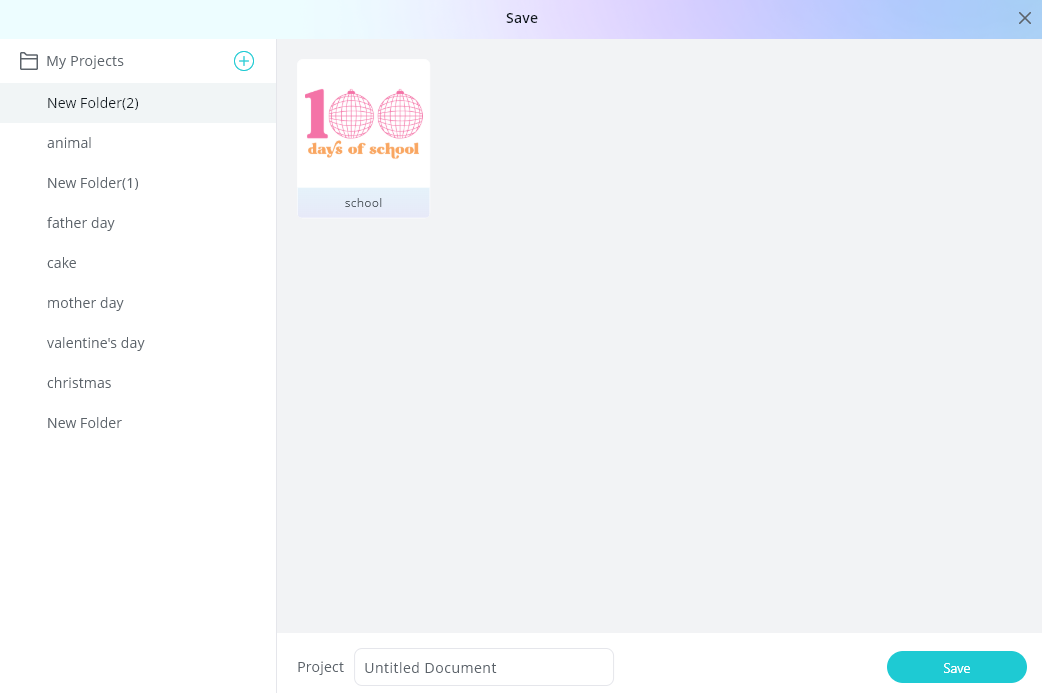Click the My Projects header label
The width and height of the screenshot is (1042, 693).
pos(85,61)
